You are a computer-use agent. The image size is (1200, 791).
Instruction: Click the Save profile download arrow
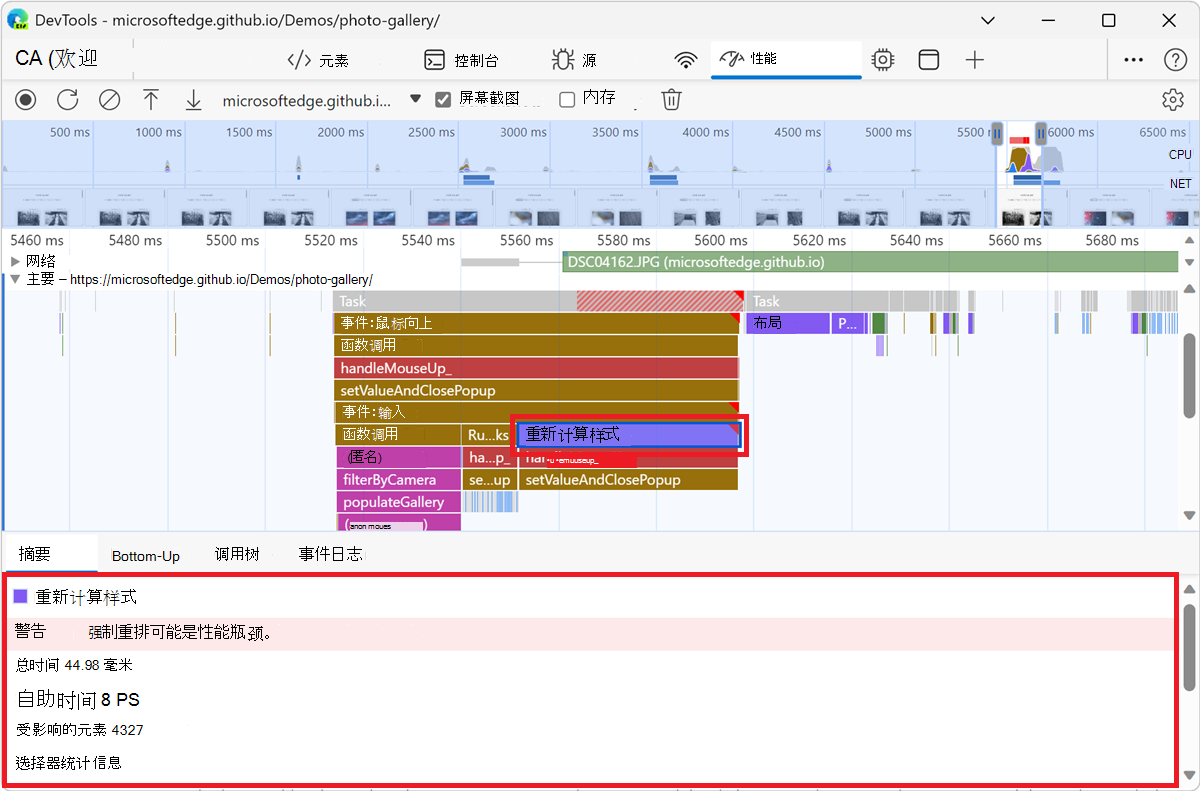click(x=193, y=99)
